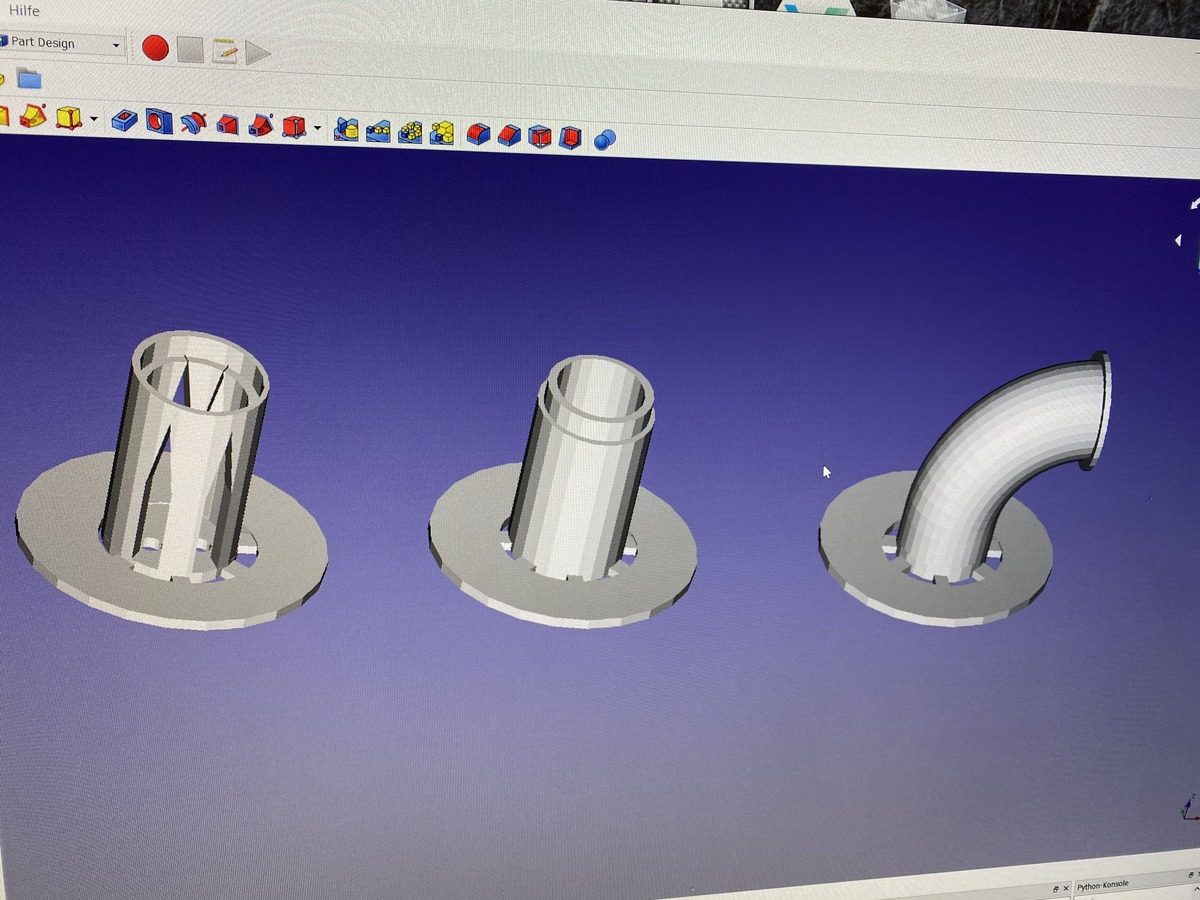This screenshot has height=900, width=1200.
Task: Select the Boolean operation blue spheres tool
Action: (604, 139)
